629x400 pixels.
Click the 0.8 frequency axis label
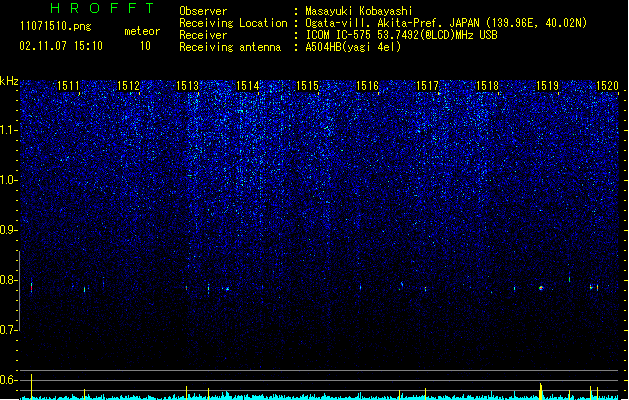8,280
